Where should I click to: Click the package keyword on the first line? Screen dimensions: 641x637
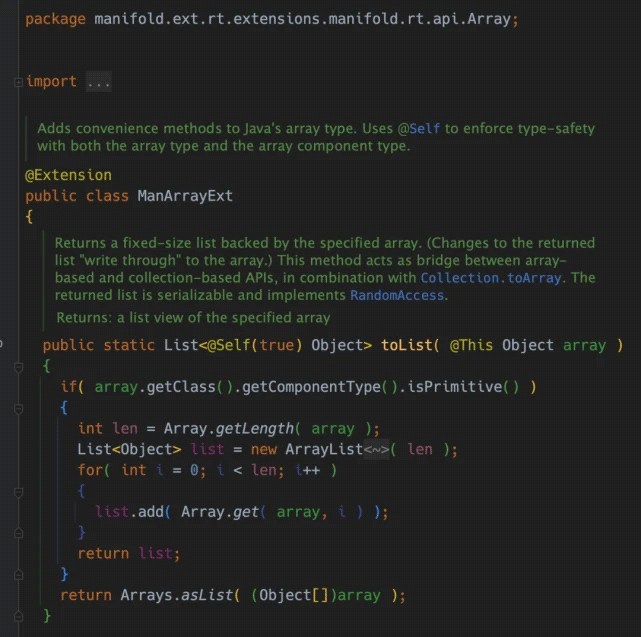[55, 19]
